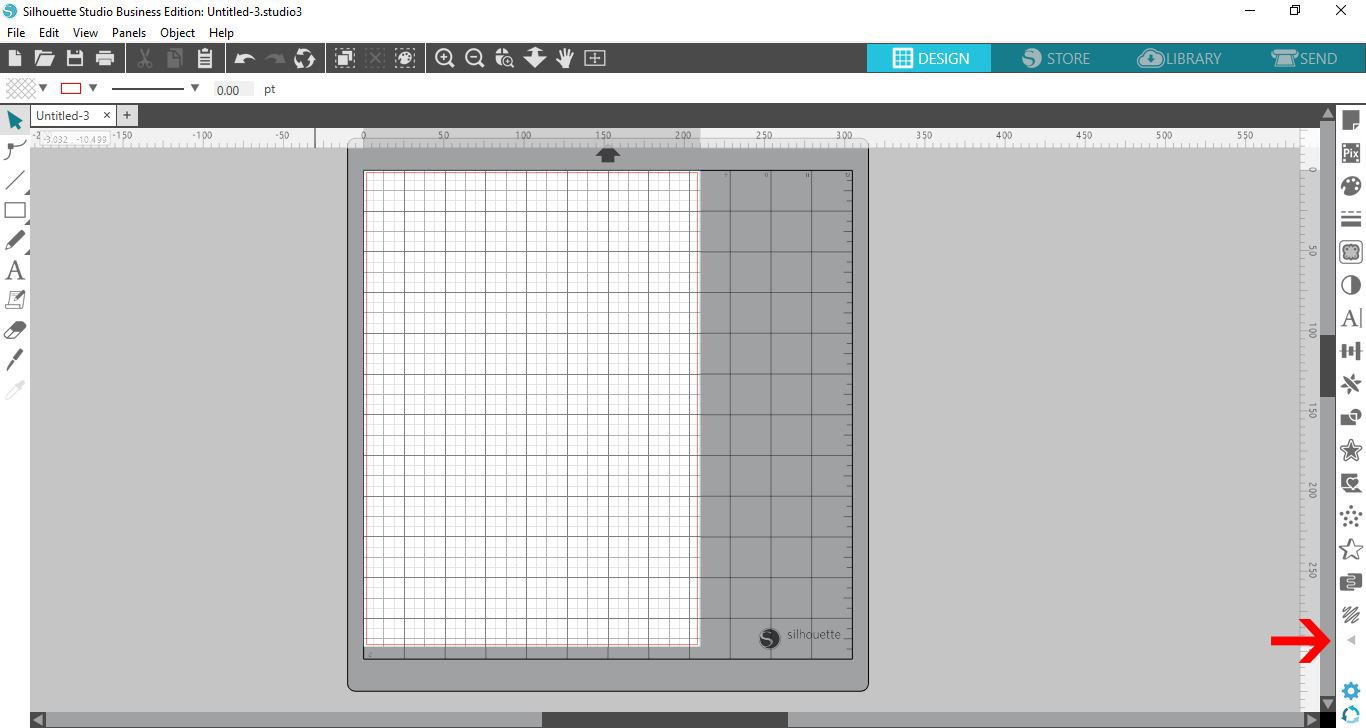This screenshot has width=1366, height=728.
Task: Switch to the SEND tab
Action: point(1303,58)
